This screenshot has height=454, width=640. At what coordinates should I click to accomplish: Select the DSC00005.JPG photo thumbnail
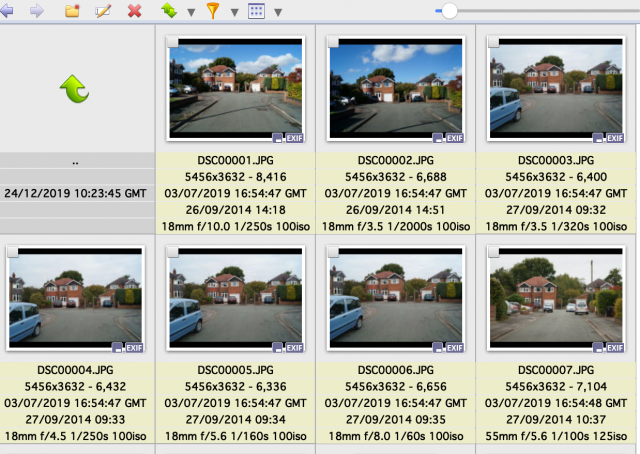click(x=236, y=298)
